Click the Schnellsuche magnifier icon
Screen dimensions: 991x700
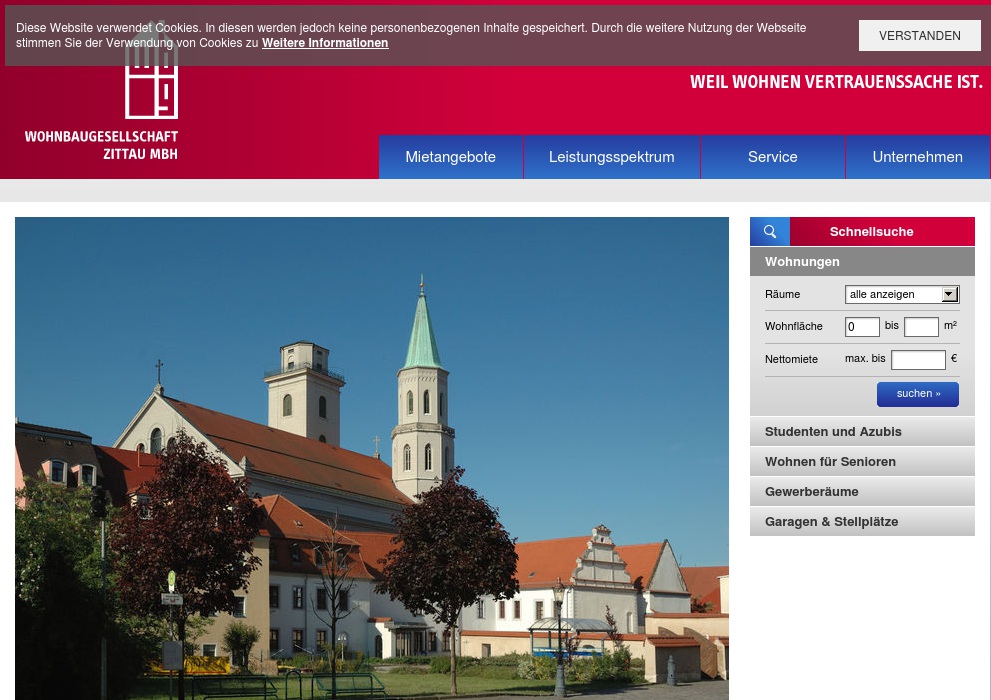click(x=769, y=231)
